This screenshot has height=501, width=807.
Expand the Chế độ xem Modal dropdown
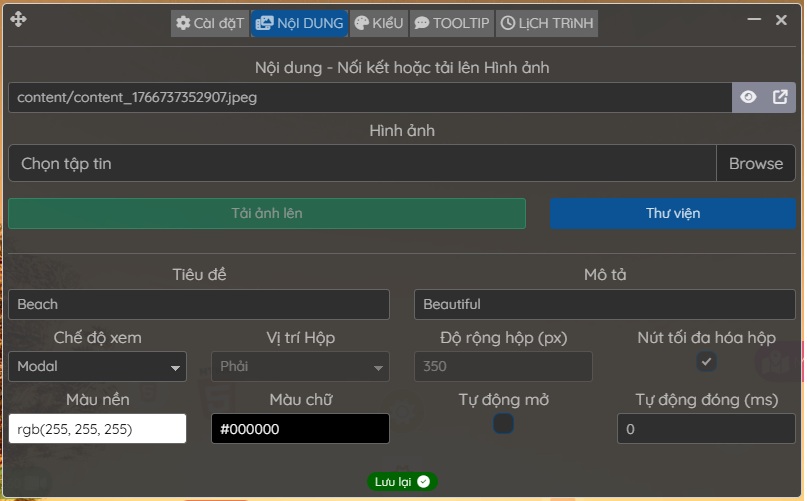click(97, 367)
